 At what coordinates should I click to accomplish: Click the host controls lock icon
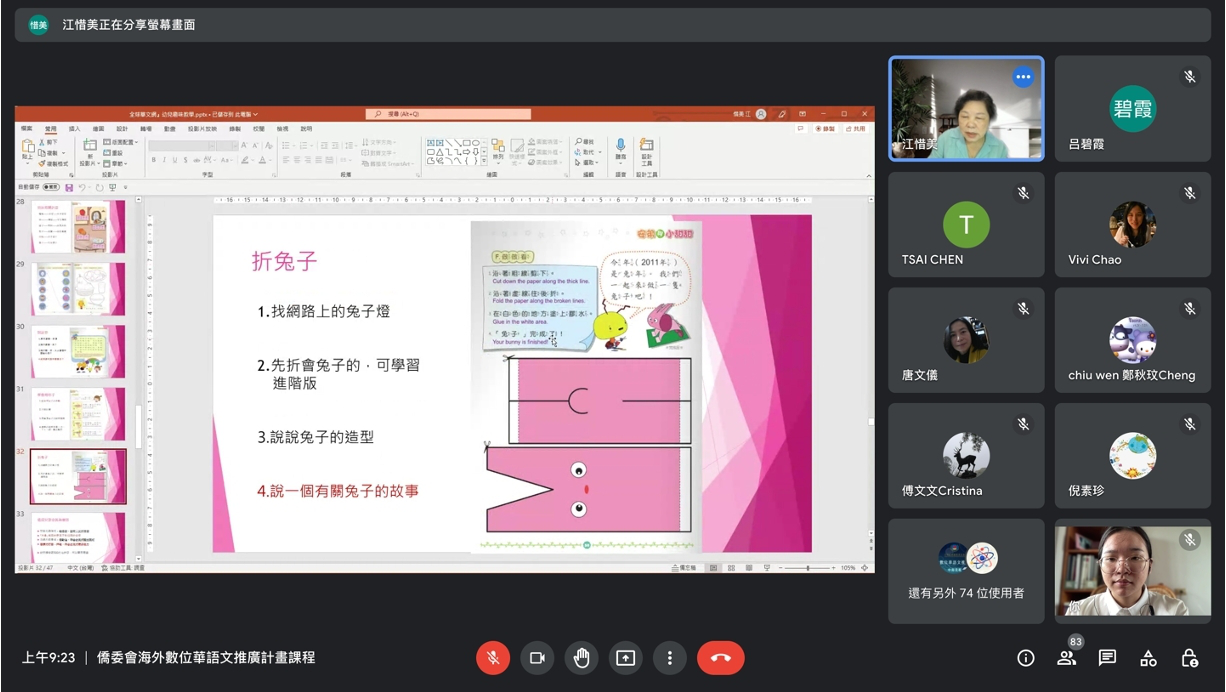pyautogui.click(x=1190, y=658)
